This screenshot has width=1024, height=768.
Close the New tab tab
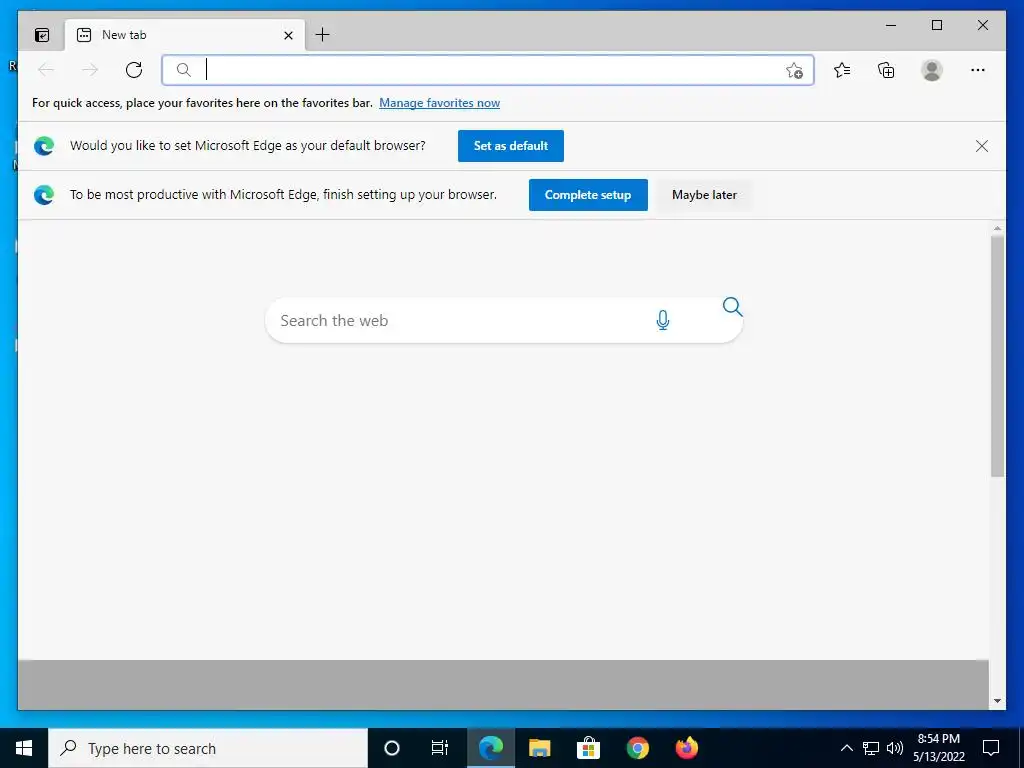click(x=288, y=35)
